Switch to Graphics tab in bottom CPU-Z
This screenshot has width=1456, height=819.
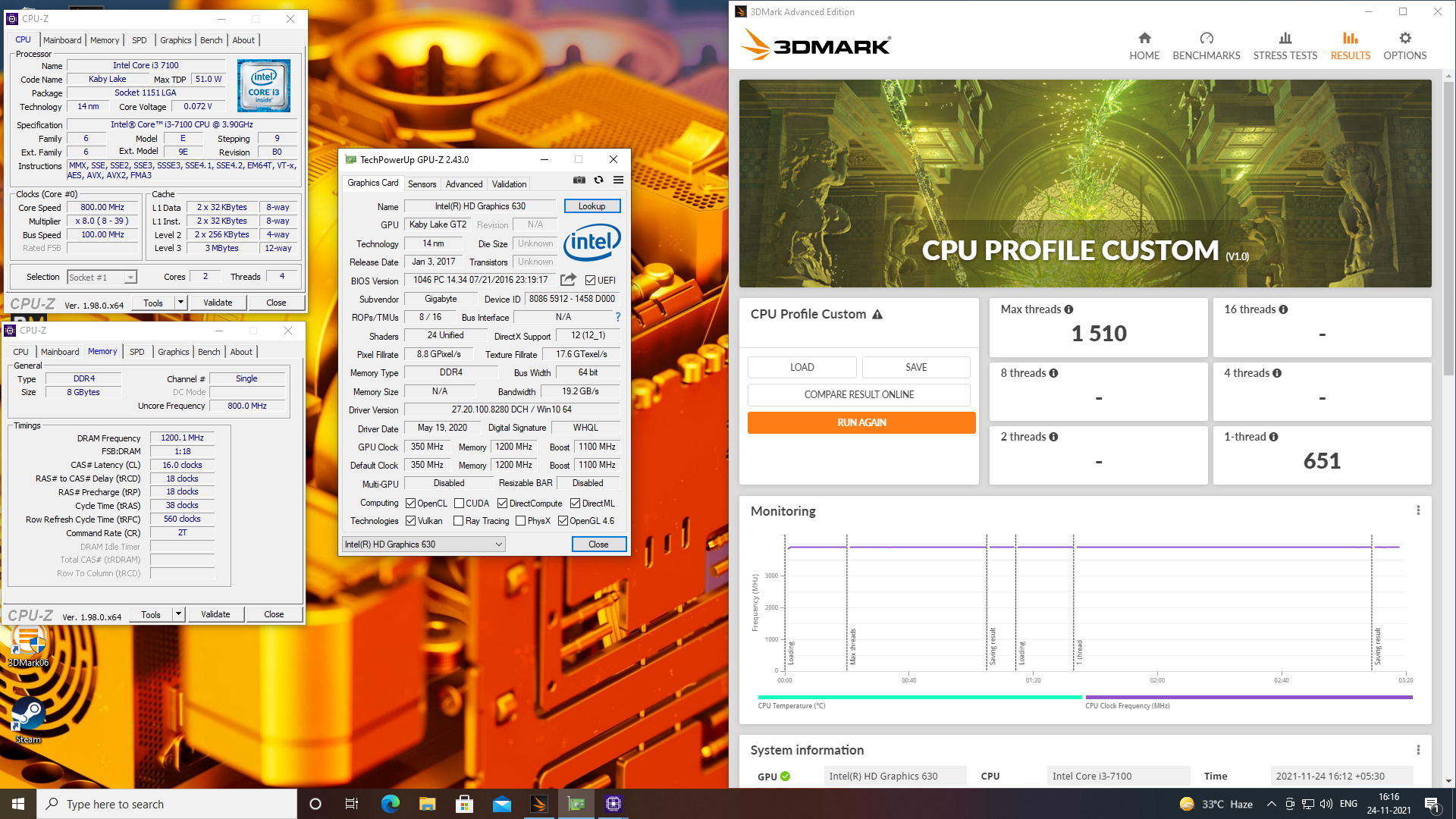pyautogui.click(x=173, y=352)
